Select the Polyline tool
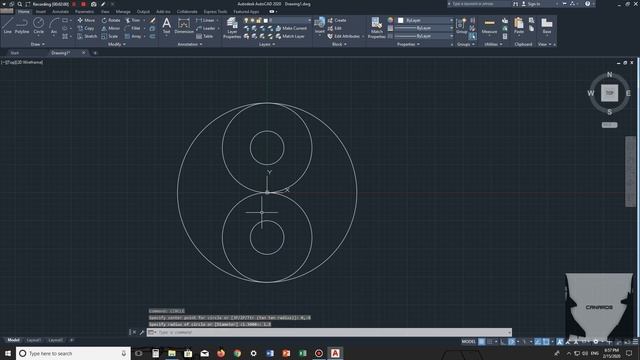 point(22,25)
